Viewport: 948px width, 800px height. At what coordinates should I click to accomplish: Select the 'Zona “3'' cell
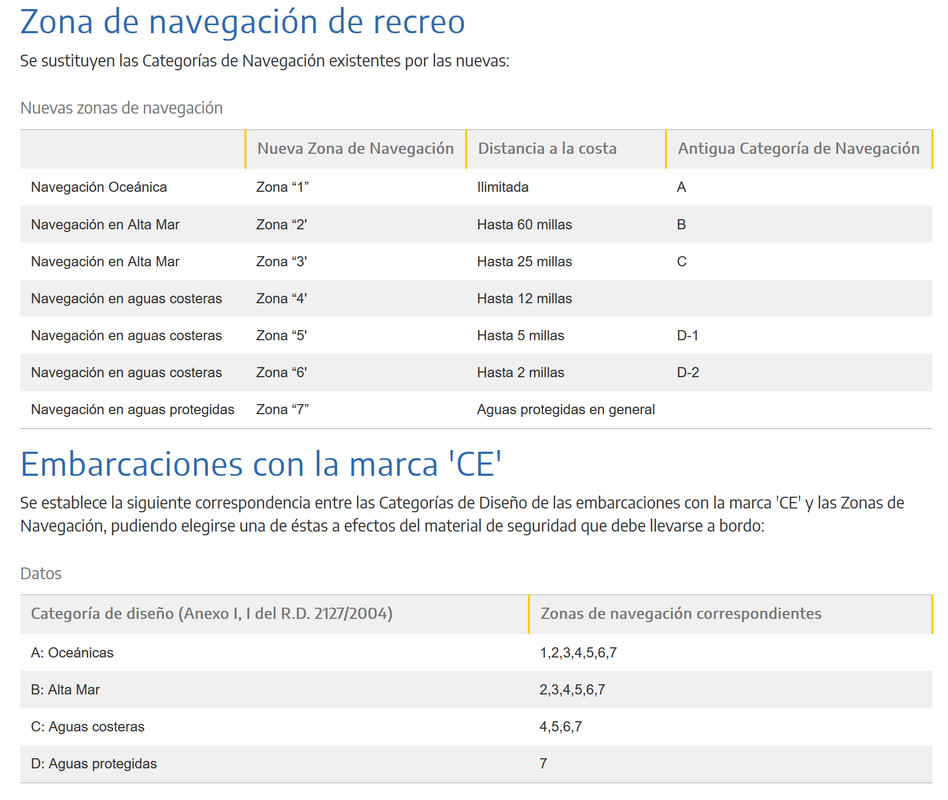point(281,261)
